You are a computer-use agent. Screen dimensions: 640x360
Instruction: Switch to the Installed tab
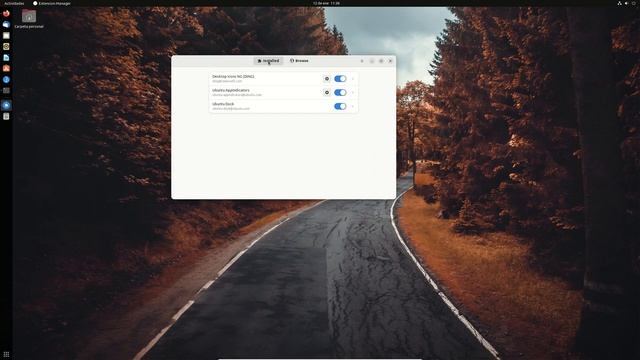pyautogui.click(x=268, y=61)
